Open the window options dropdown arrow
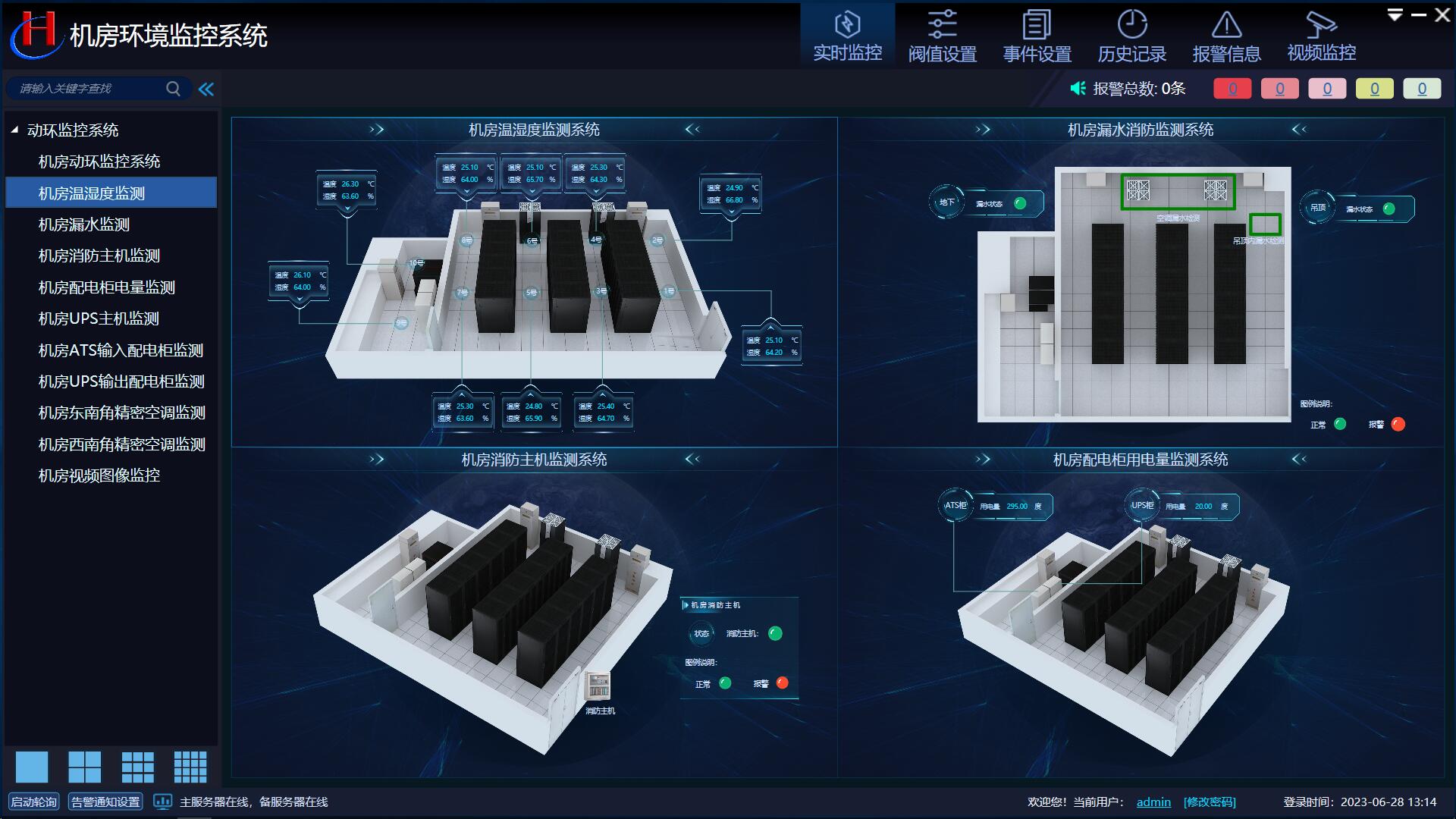The width and height of the screenshot is (1456, 819). tap(1394, 14)
